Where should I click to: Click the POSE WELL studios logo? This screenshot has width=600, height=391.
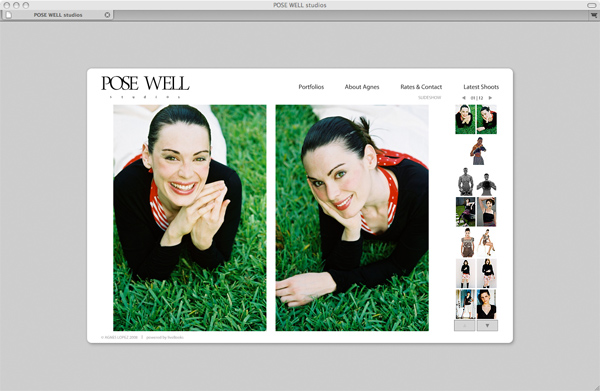[x=145, y=87]
